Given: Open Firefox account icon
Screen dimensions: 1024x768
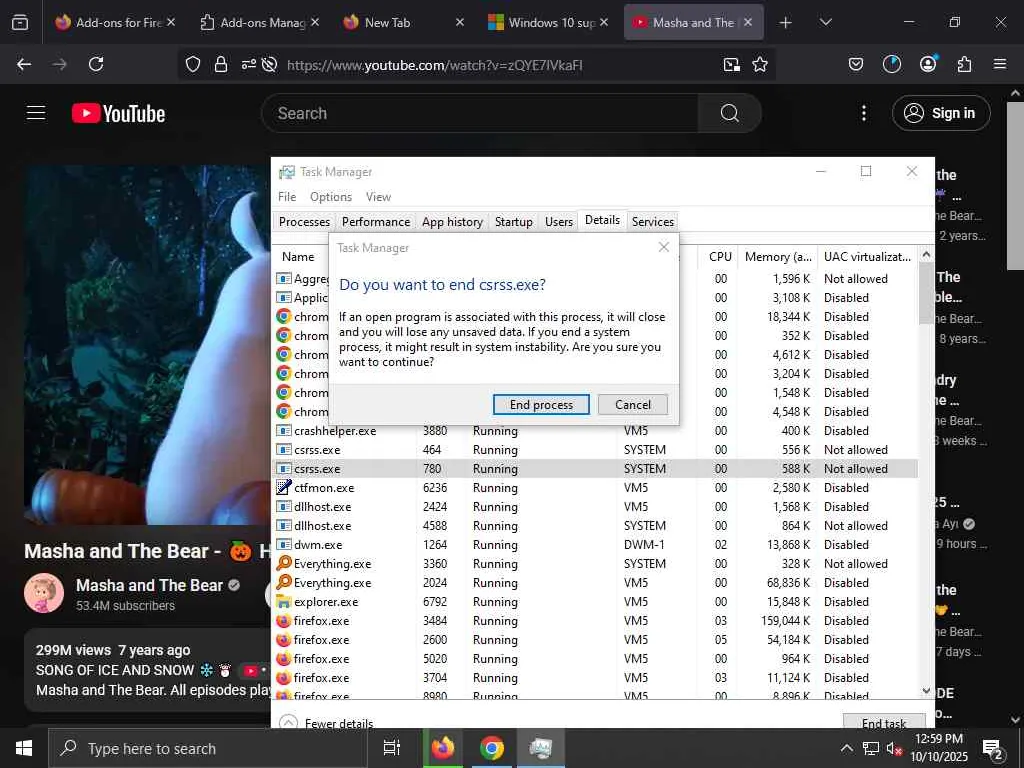Looking at the screenshot, I should [x=928, y=63].
